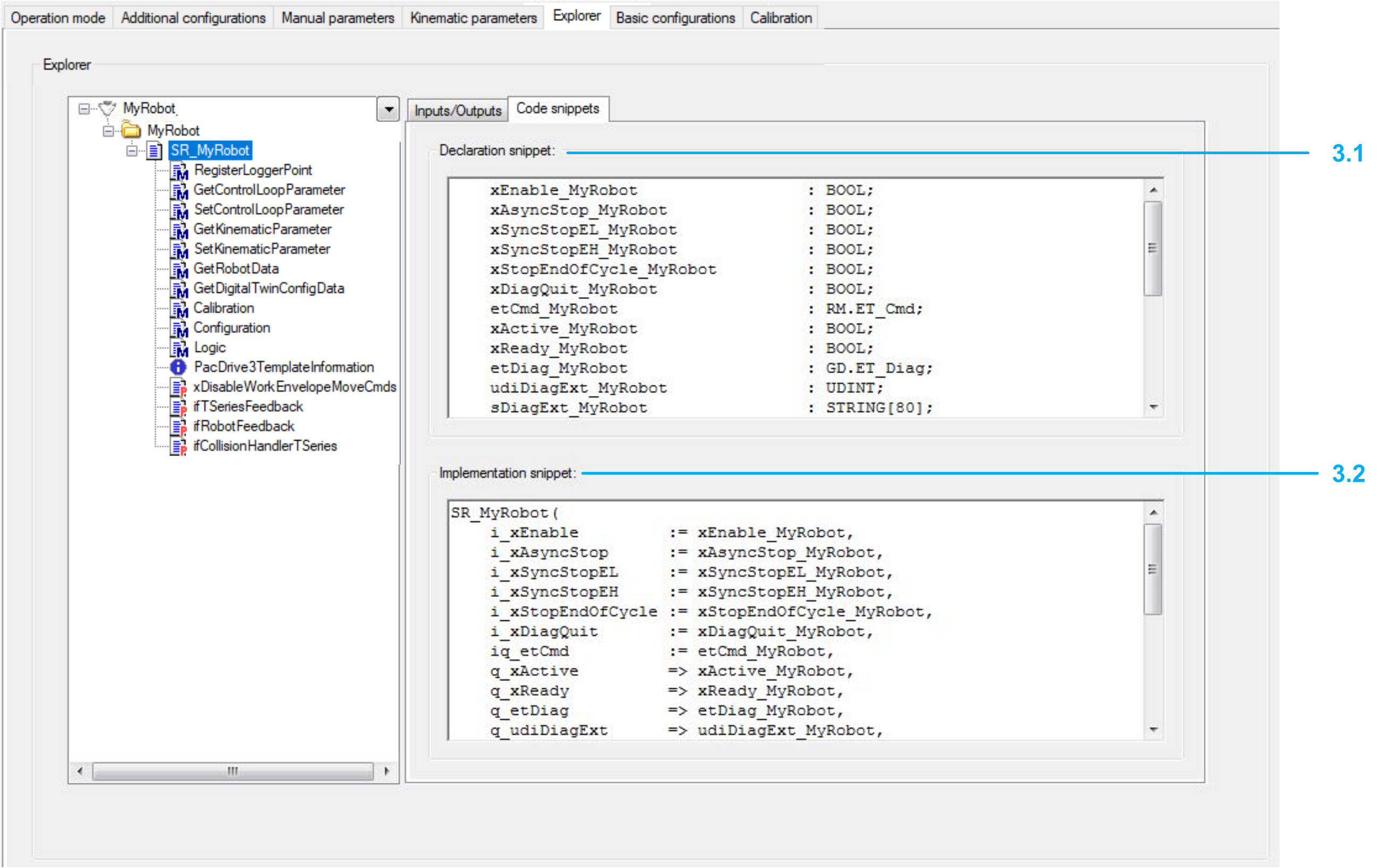The height and width of the screenshot is (868, 1381).
Task: Click the Calibration method icon in tree
Action: tap(179, 309)
